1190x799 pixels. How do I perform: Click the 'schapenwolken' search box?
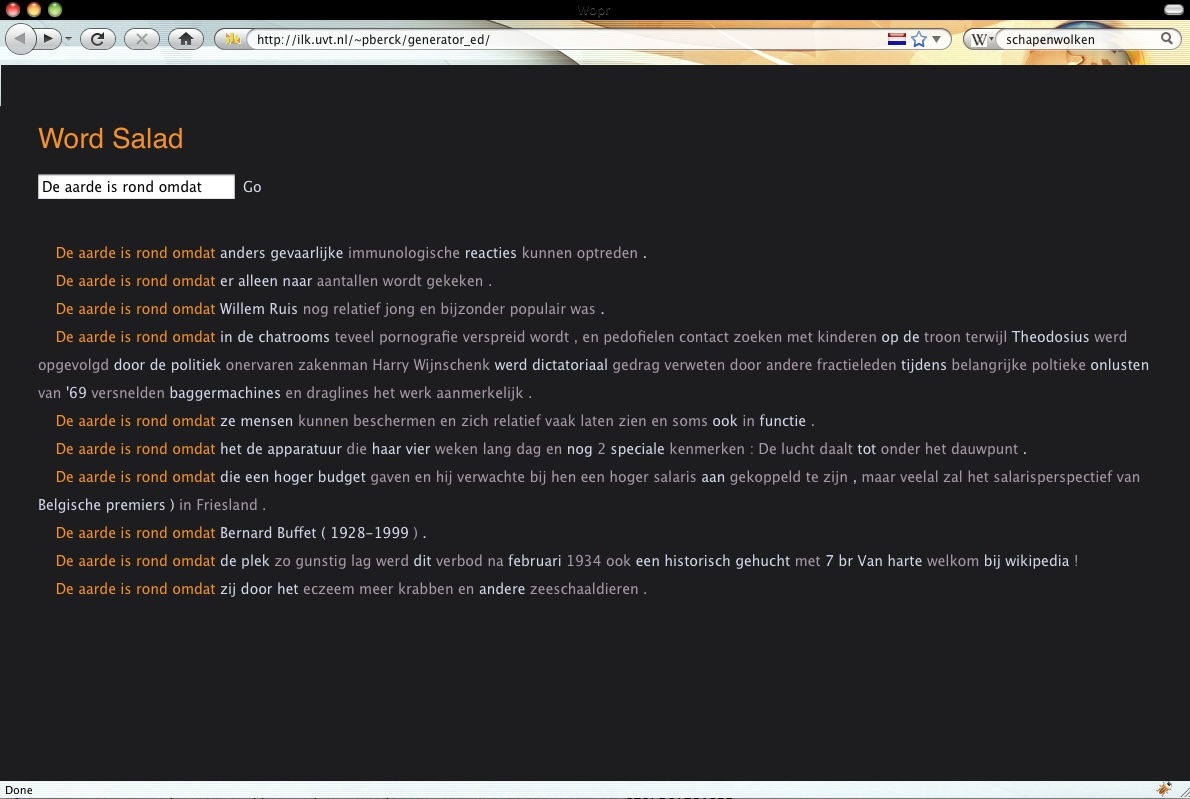1078,40
